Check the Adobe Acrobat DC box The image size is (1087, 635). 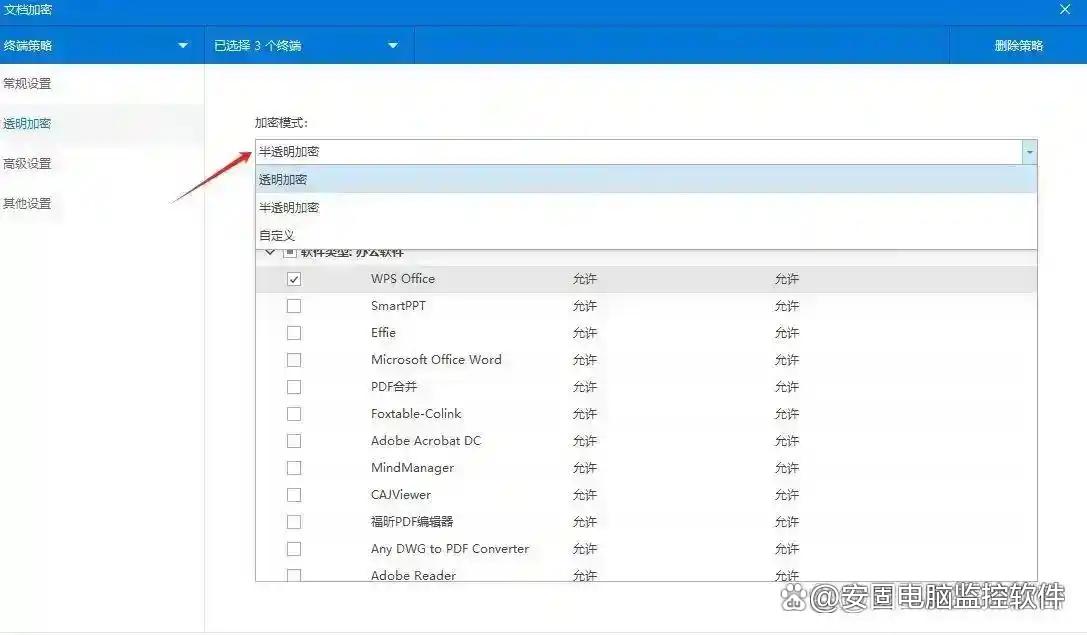294,441
